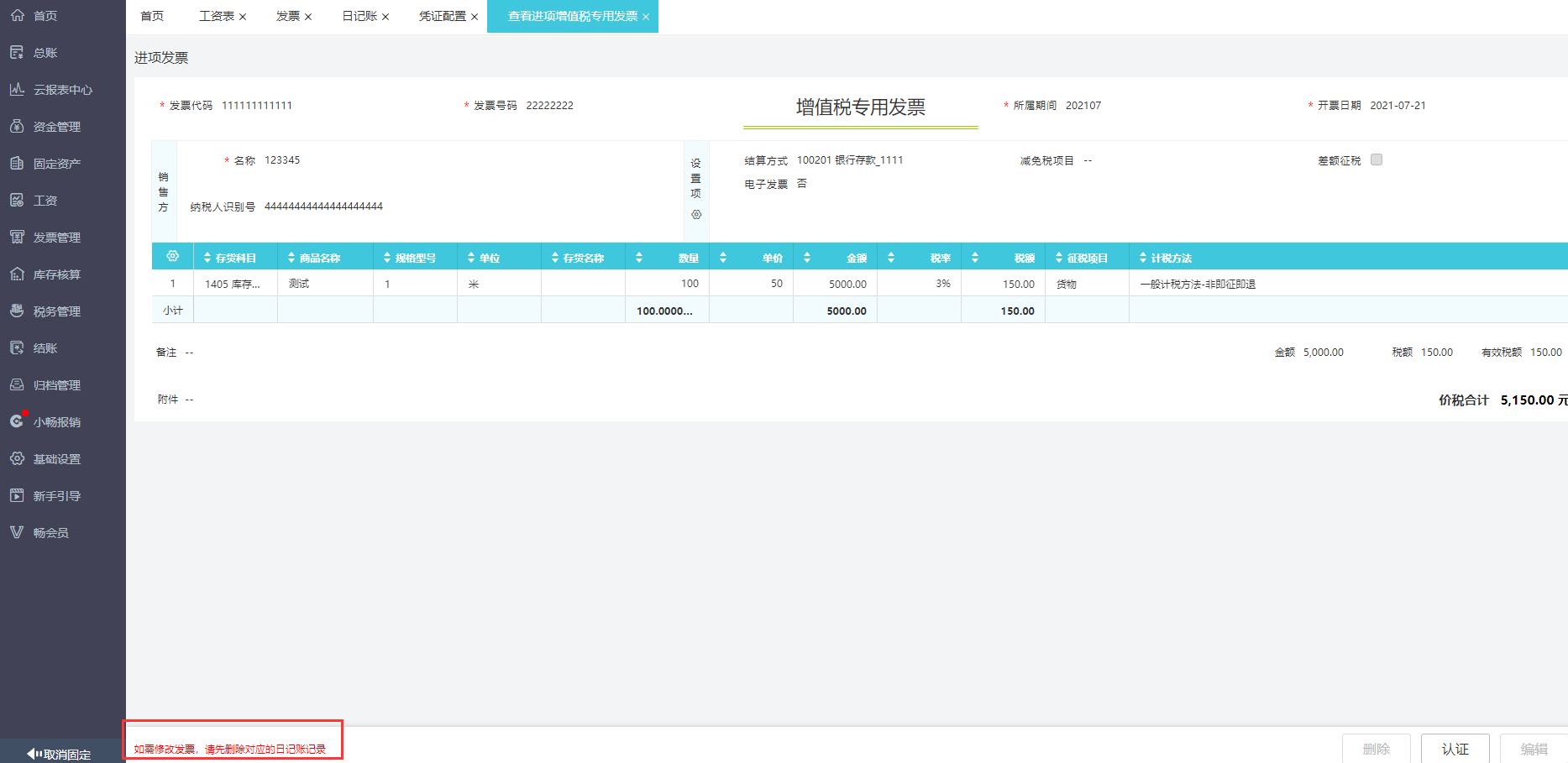
Task: Click the 认证 button
Action: pyautogui.click(x=1455, y=749)
